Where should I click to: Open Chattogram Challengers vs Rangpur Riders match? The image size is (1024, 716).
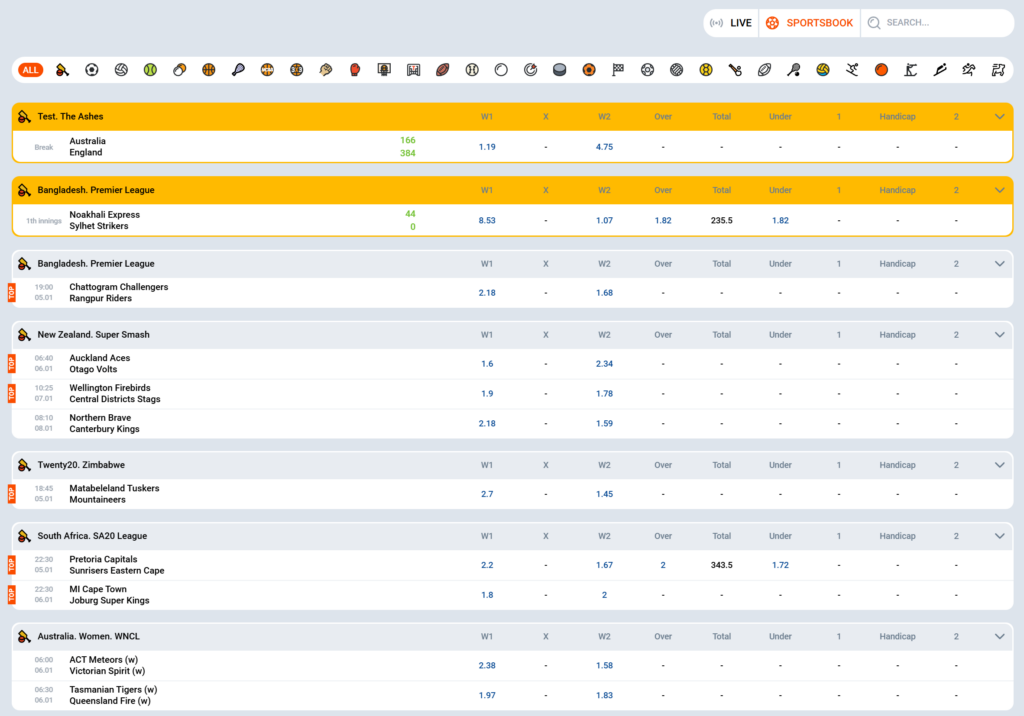coord(118,293)
